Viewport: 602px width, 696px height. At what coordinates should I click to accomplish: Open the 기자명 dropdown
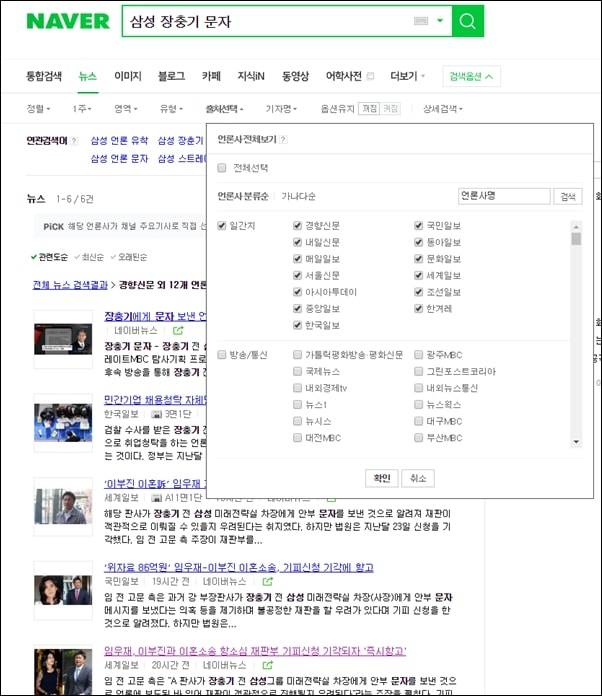tap(281, 109)
